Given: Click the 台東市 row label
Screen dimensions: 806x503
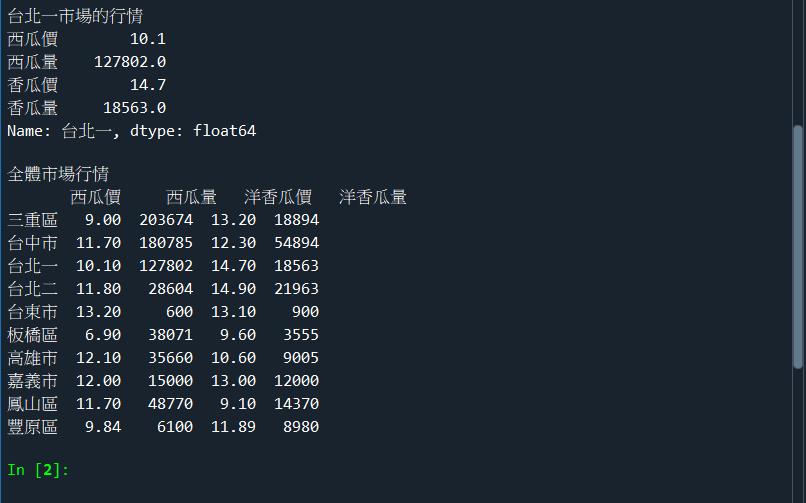Looking at the screenshot, I should point(32,312).
